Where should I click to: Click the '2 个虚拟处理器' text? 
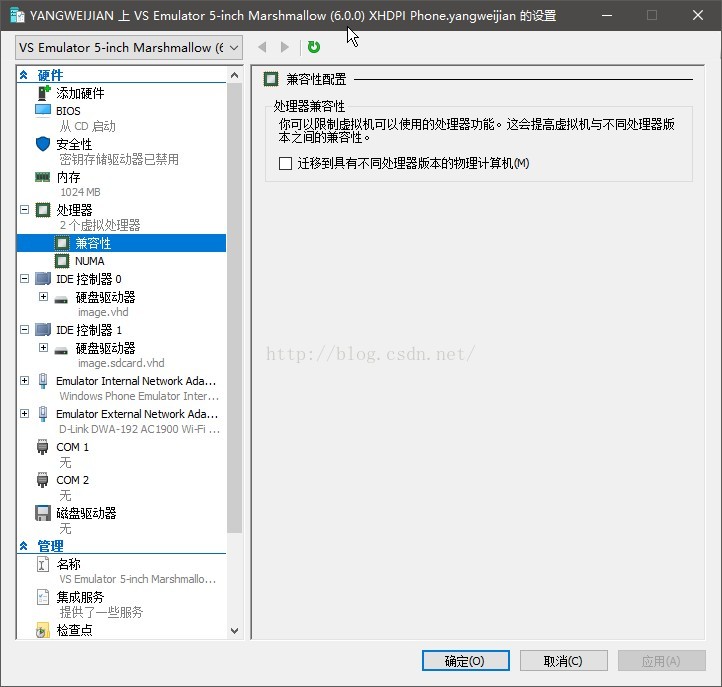(x=100, y=225)
